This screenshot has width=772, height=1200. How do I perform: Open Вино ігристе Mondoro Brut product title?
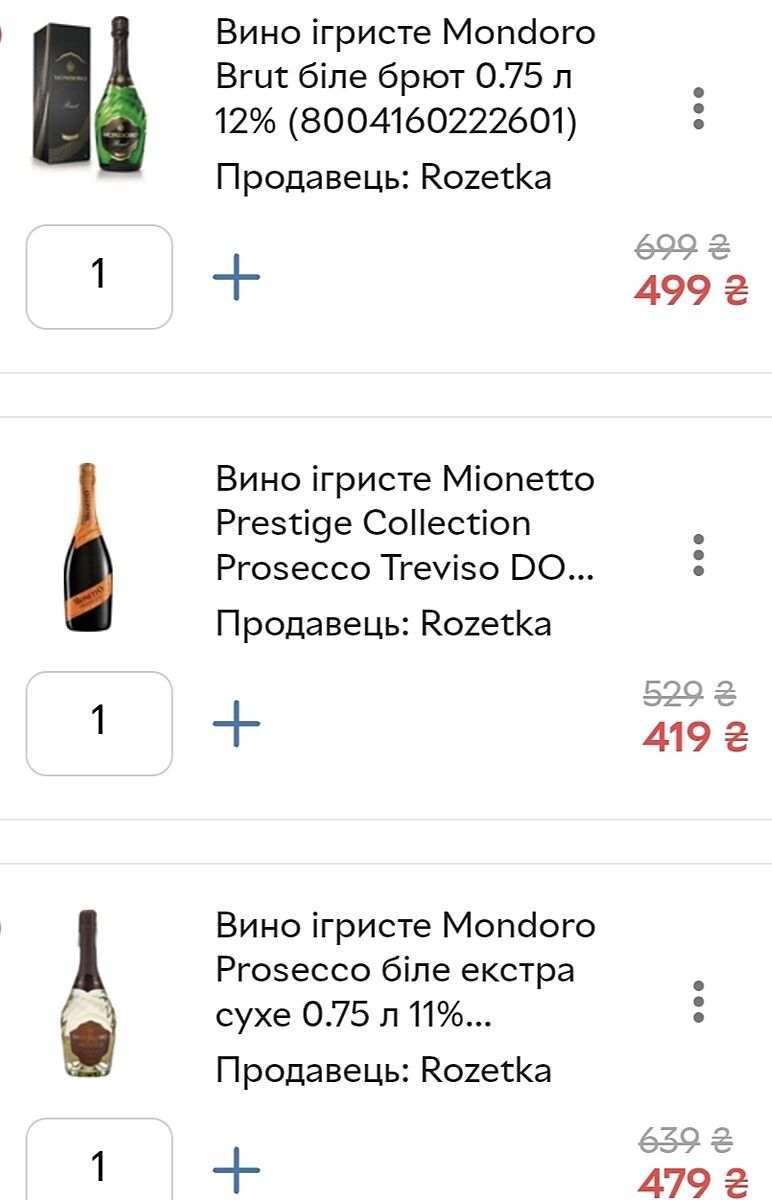point(405,77)
